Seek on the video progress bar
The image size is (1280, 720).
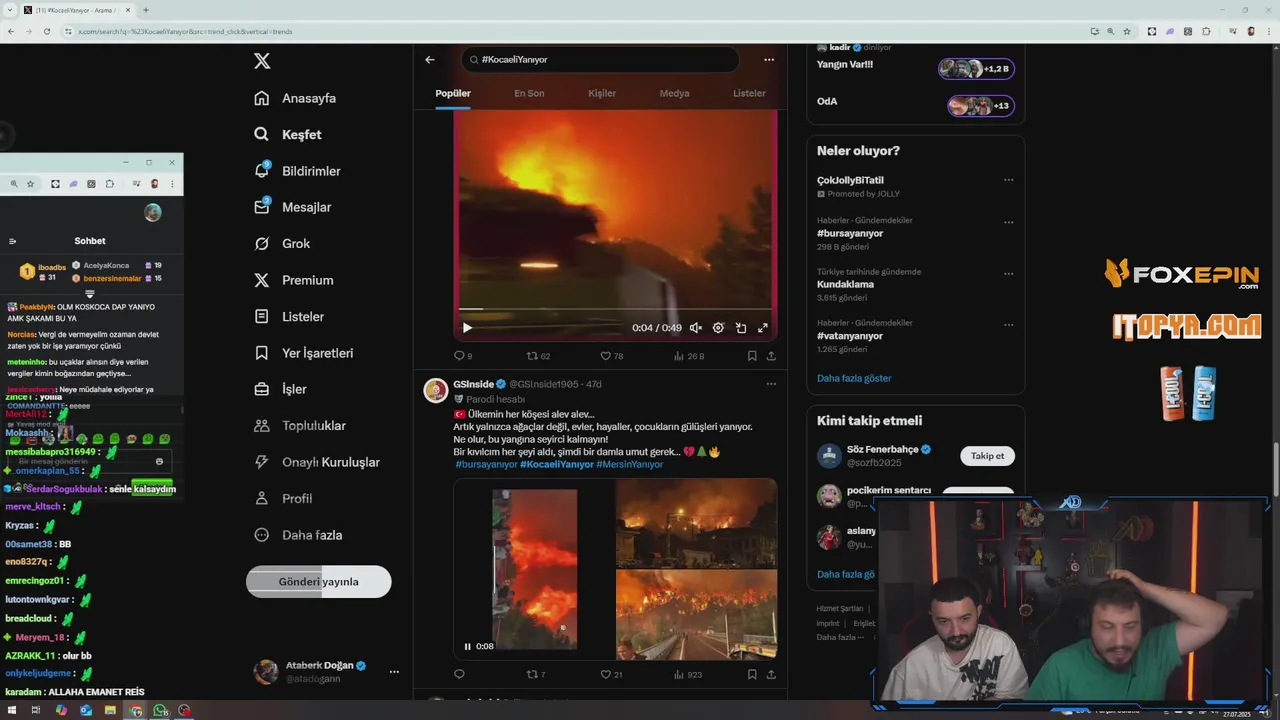coord(615,309)
